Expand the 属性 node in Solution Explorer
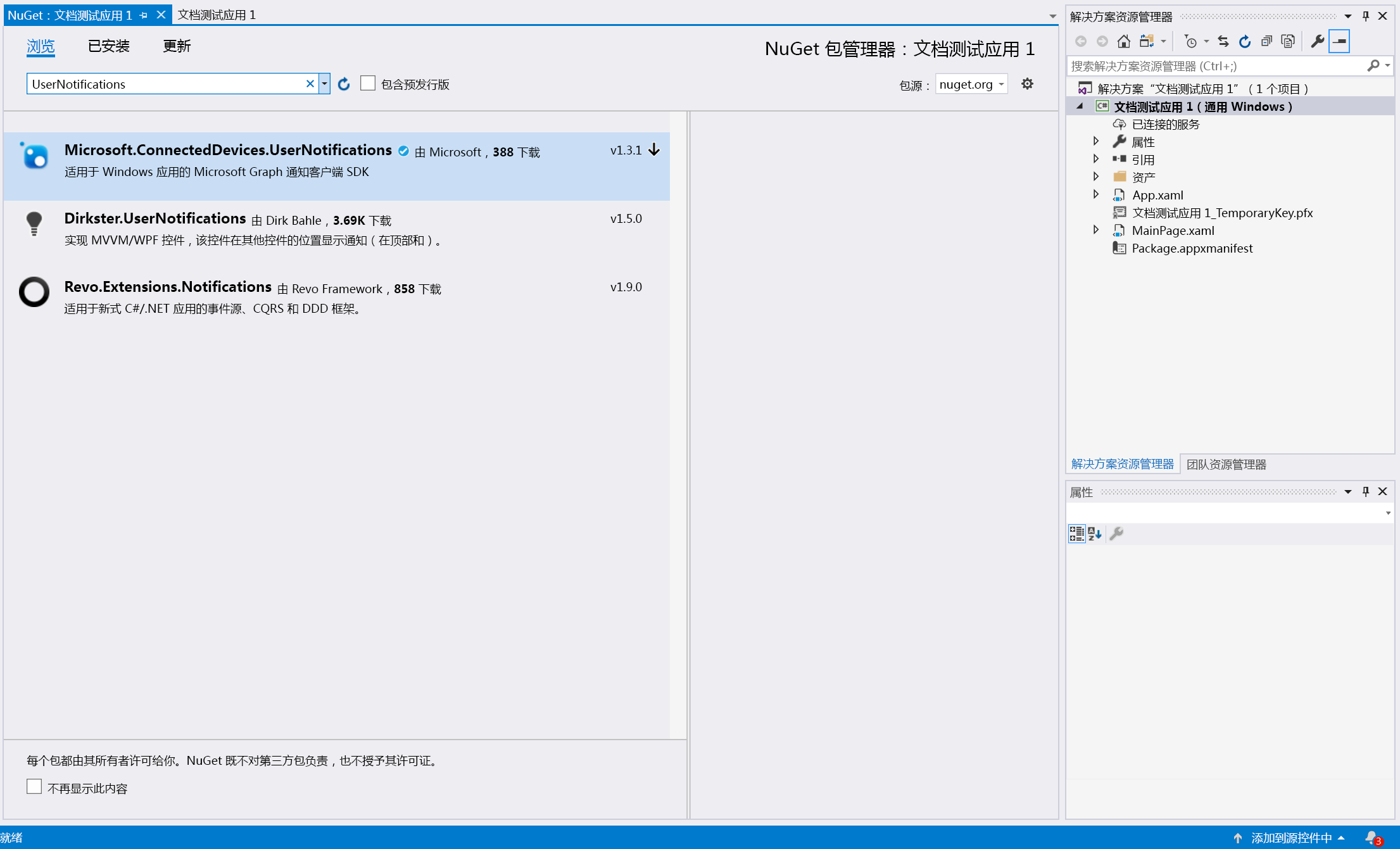This screenshot has height=849, width=1400. [x=1096, y=141]
